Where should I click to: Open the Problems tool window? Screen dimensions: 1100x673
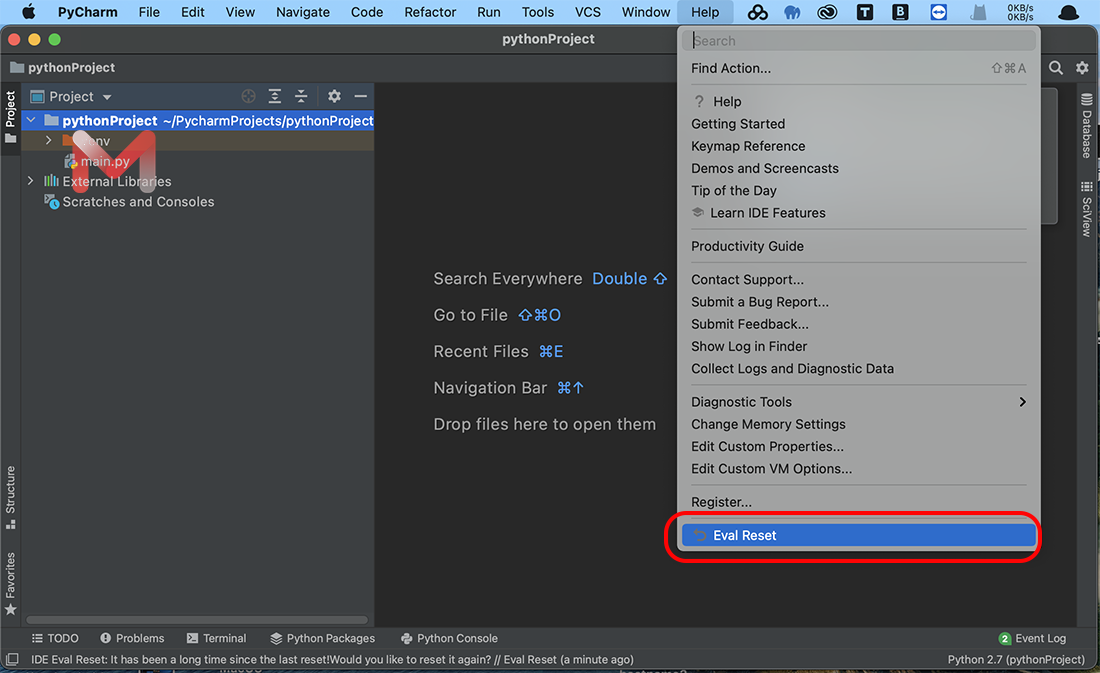click(132, 638)
